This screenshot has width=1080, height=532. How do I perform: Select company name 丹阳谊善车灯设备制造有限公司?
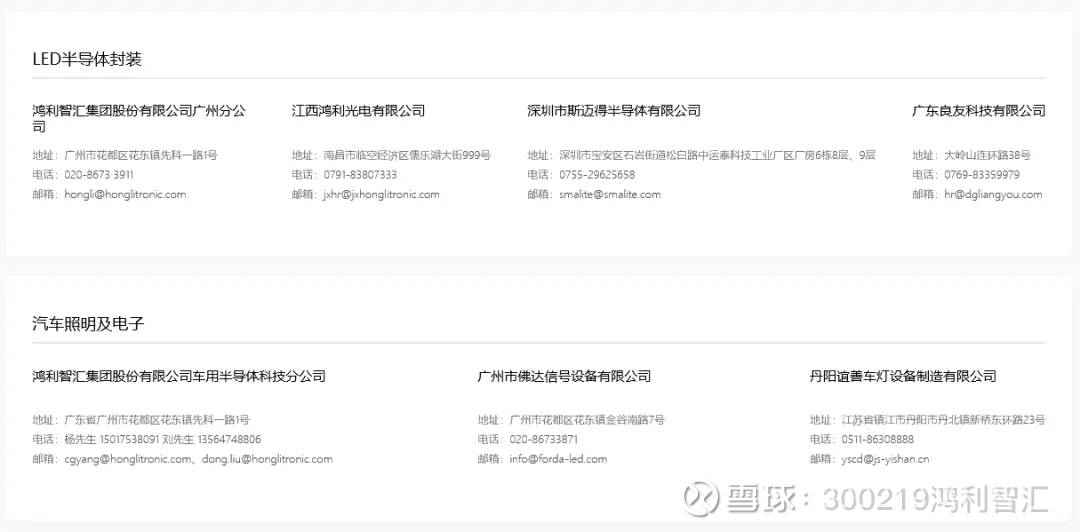click(x=903, y=376)
